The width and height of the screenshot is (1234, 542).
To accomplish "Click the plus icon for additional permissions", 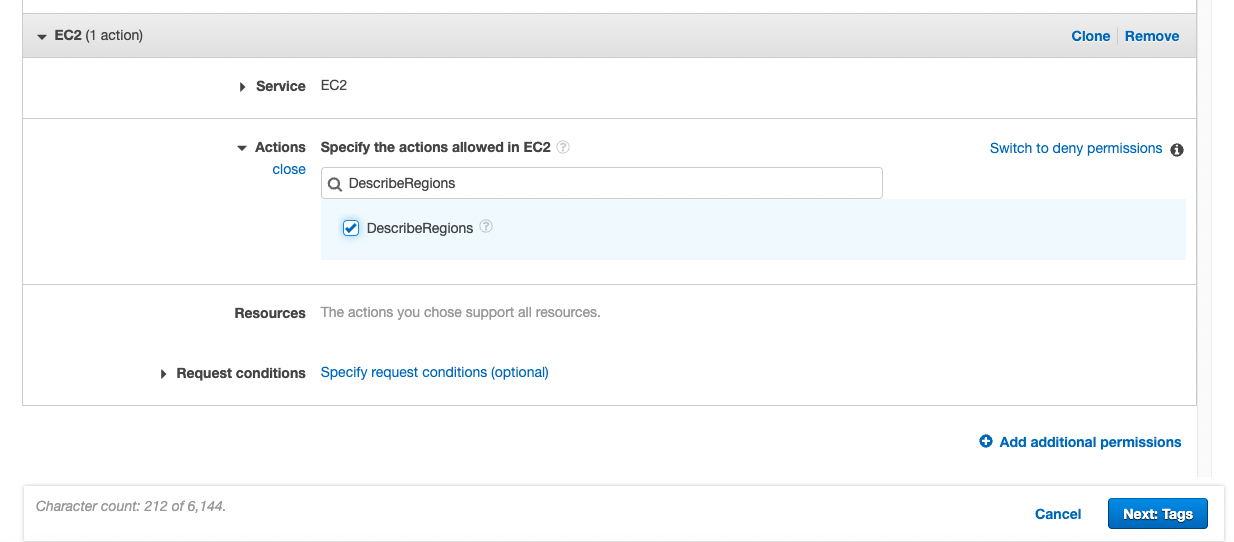I will 986,442.
